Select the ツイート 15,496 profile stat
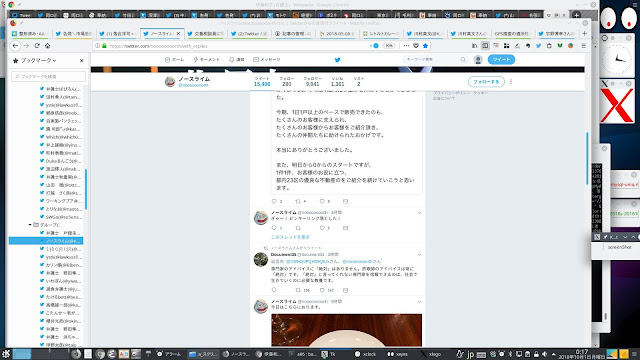The width and height of the screenshot is (640, 360). (x=262, y=82)
